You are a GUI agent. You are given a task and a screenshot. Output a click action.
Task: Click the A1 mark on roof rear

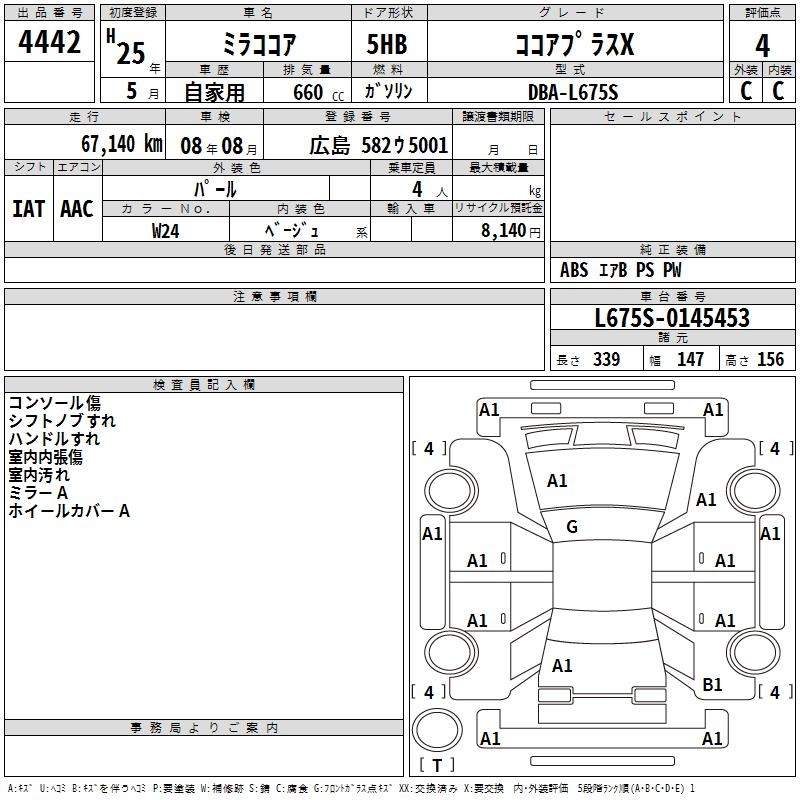point(562,666)
